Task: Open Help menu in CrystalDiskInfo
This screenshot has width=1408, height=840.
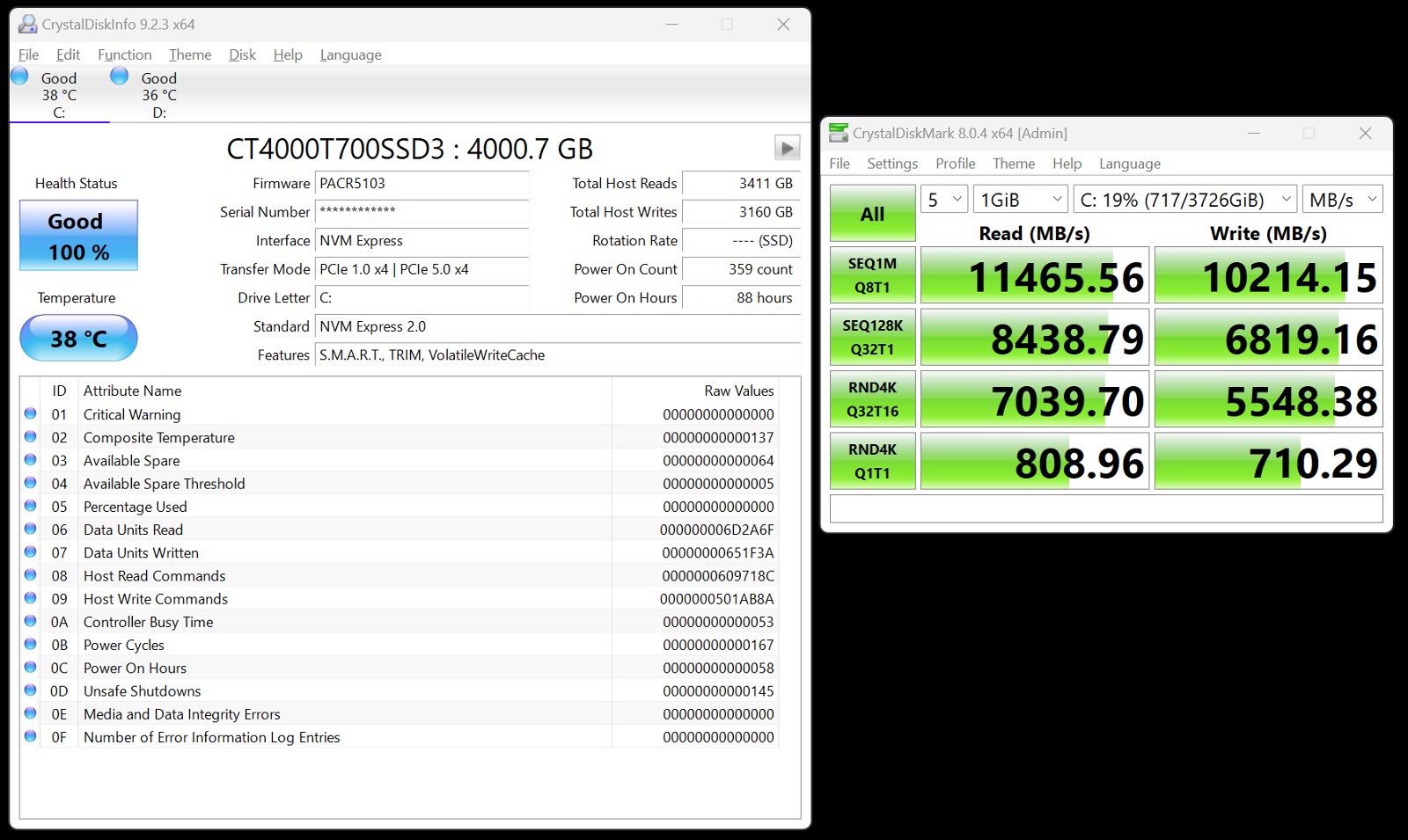Action: (288, 55)
